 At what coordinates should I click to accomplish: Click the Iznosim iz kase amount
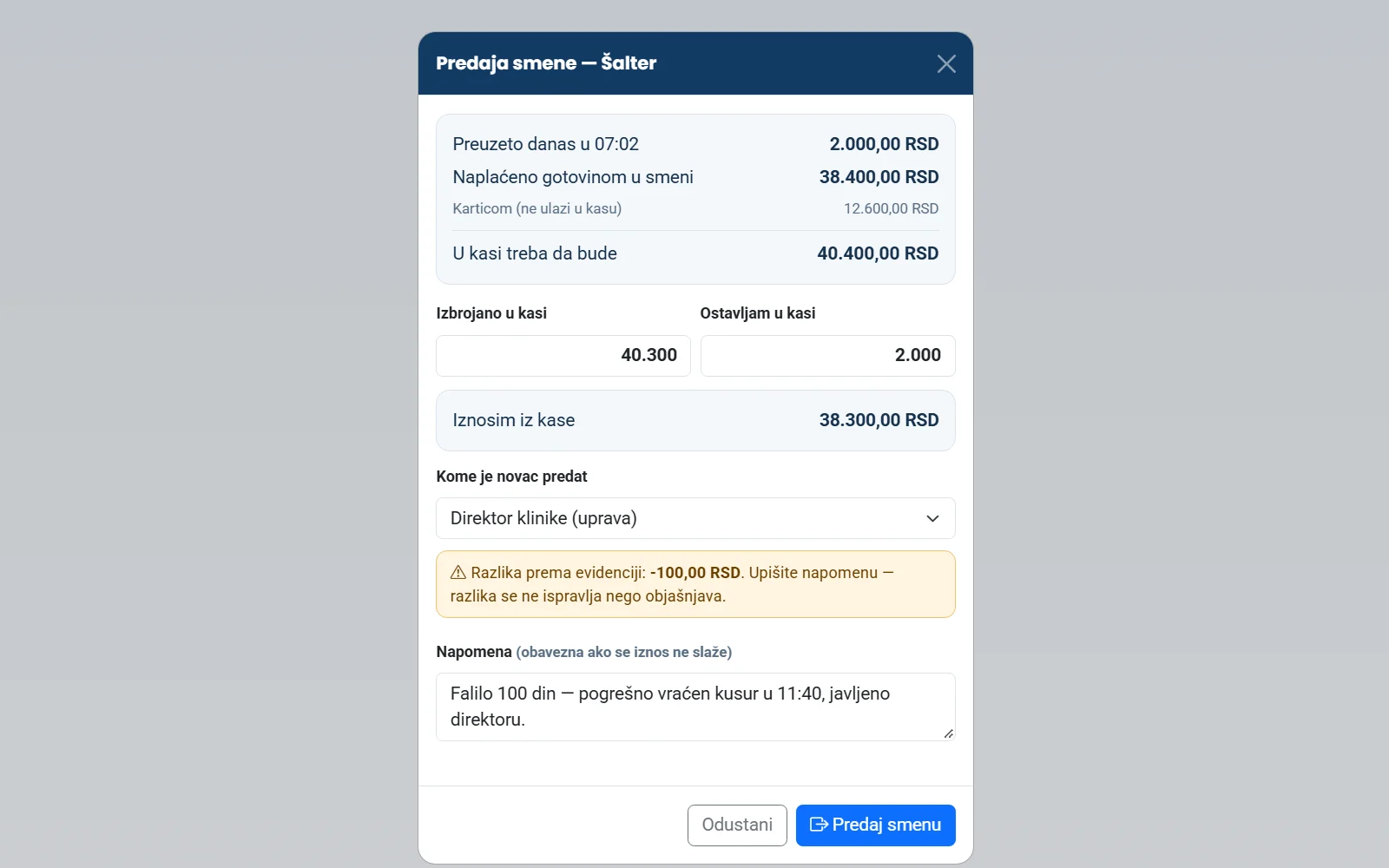879,420
